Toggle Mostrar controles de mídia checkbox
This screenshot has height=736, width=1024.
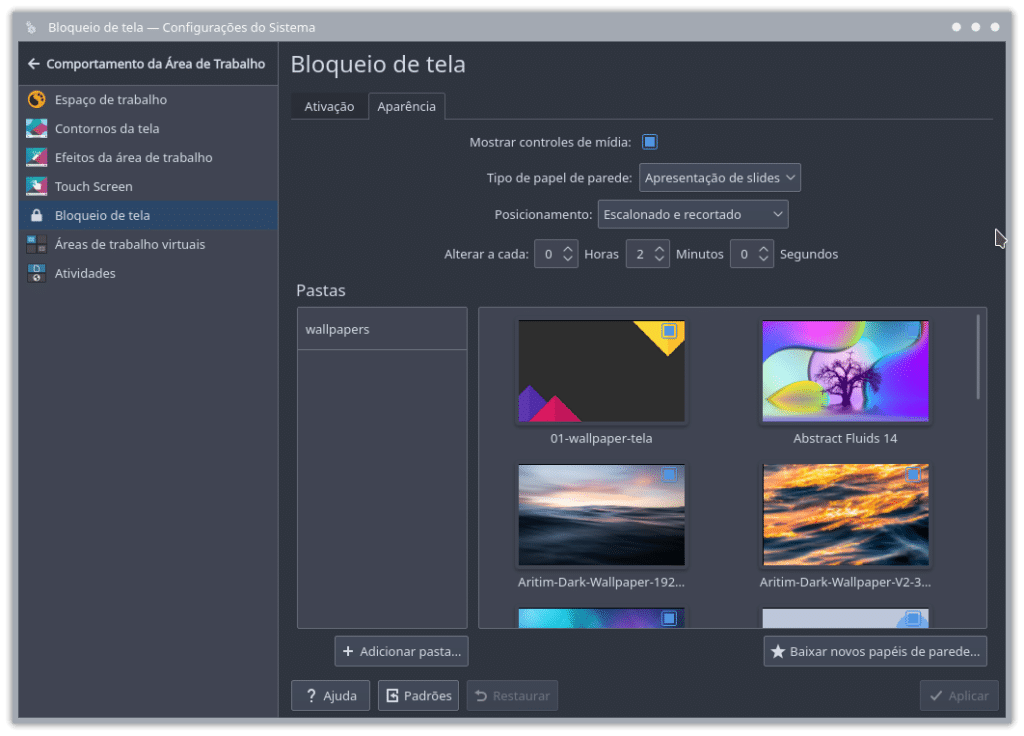(650, 142)
